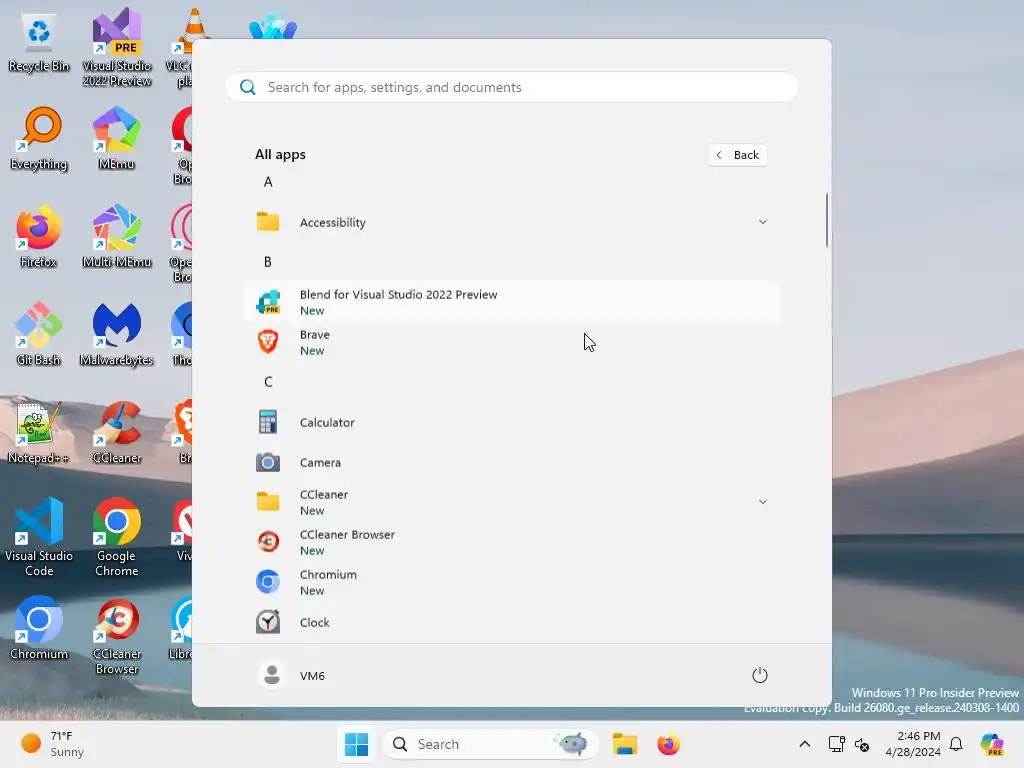Open the power options button
Screen dimensions: 1024x768
tap(760, 675)
